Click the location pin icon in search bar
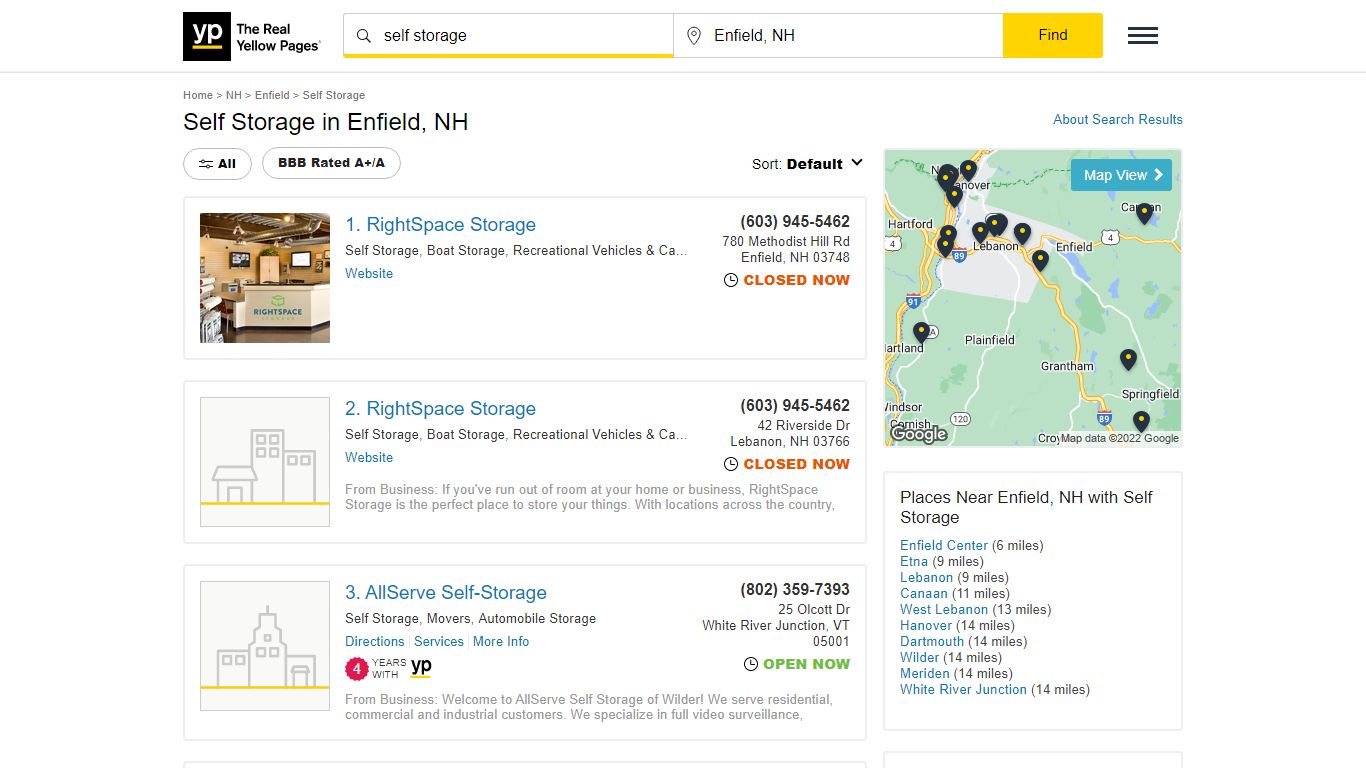Image resolution: width=1366 pixels, height=768 pixels. [x=694, y=36]
